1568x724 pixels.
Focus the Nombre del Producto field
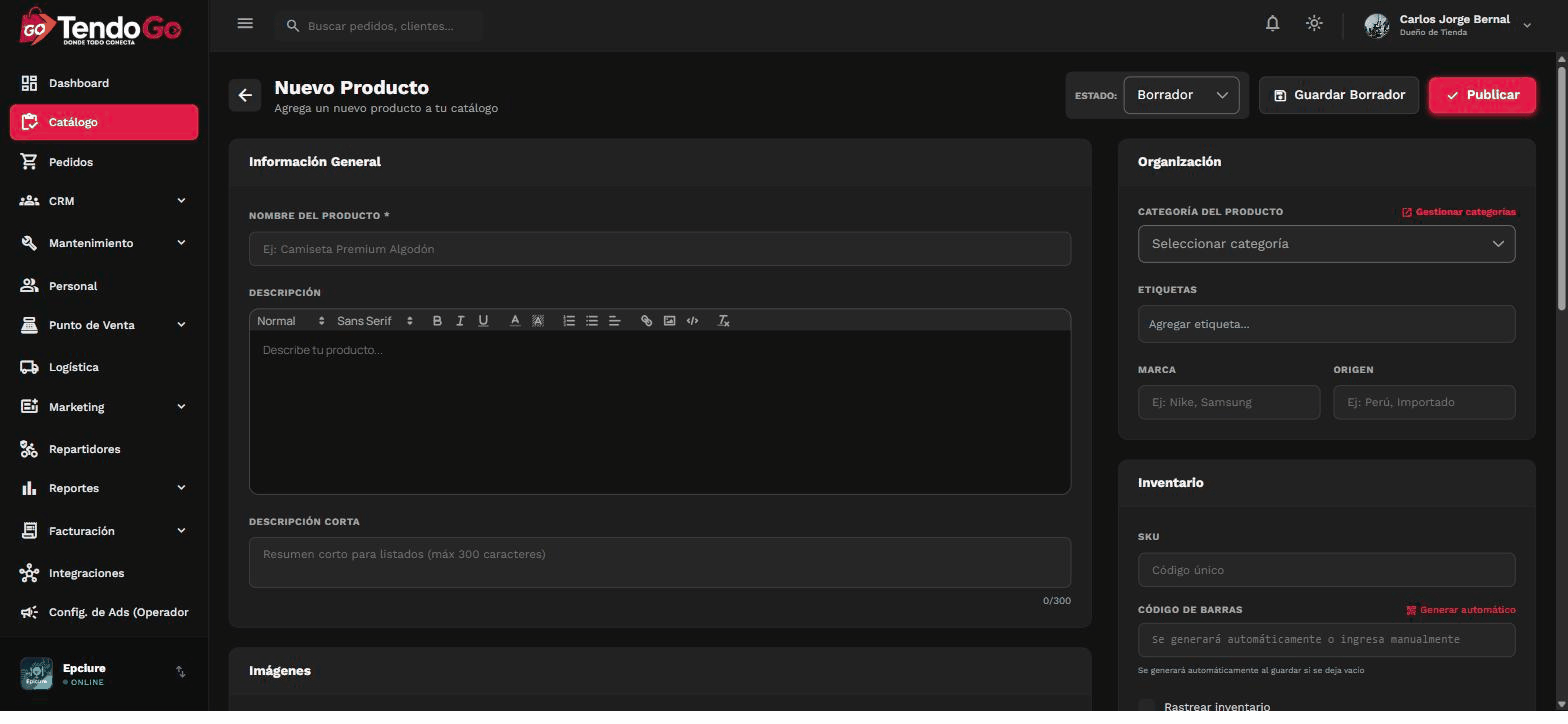tap(660, 249)
